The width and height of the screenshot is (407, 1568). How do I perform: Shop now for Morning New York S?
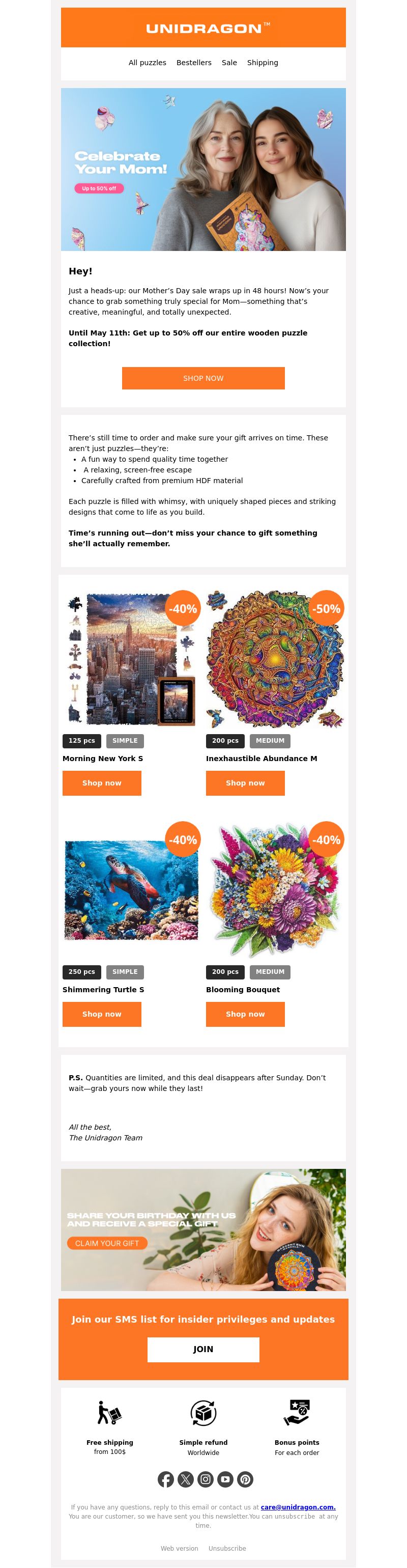(x=102, y=783)
